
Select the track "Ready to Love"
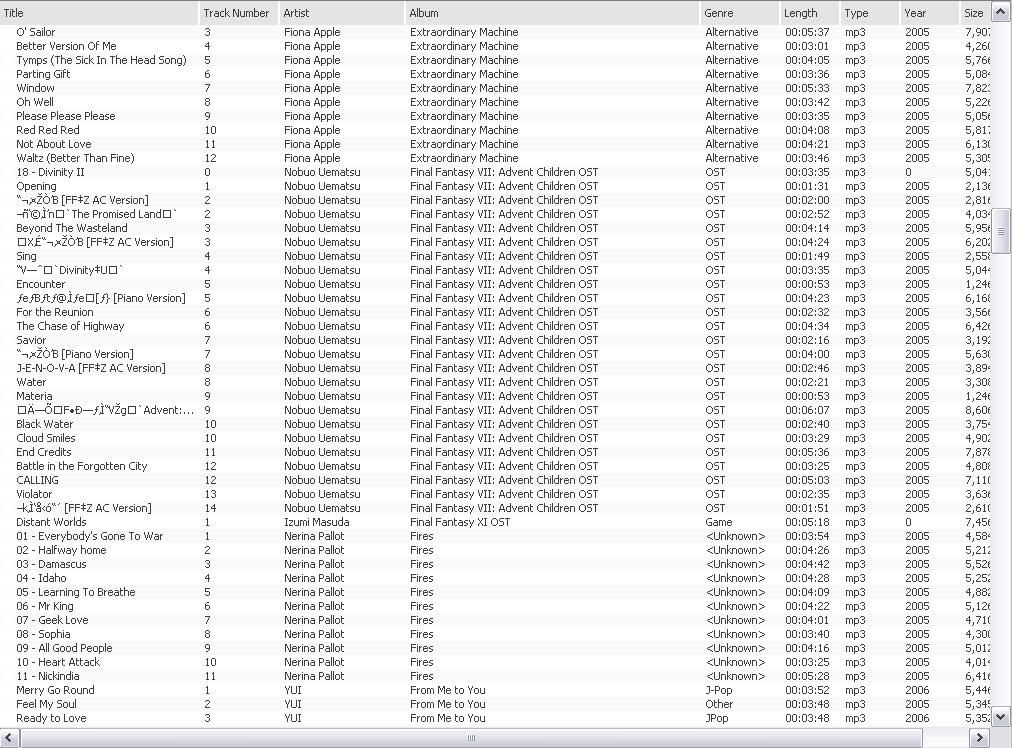click(51, 718)
